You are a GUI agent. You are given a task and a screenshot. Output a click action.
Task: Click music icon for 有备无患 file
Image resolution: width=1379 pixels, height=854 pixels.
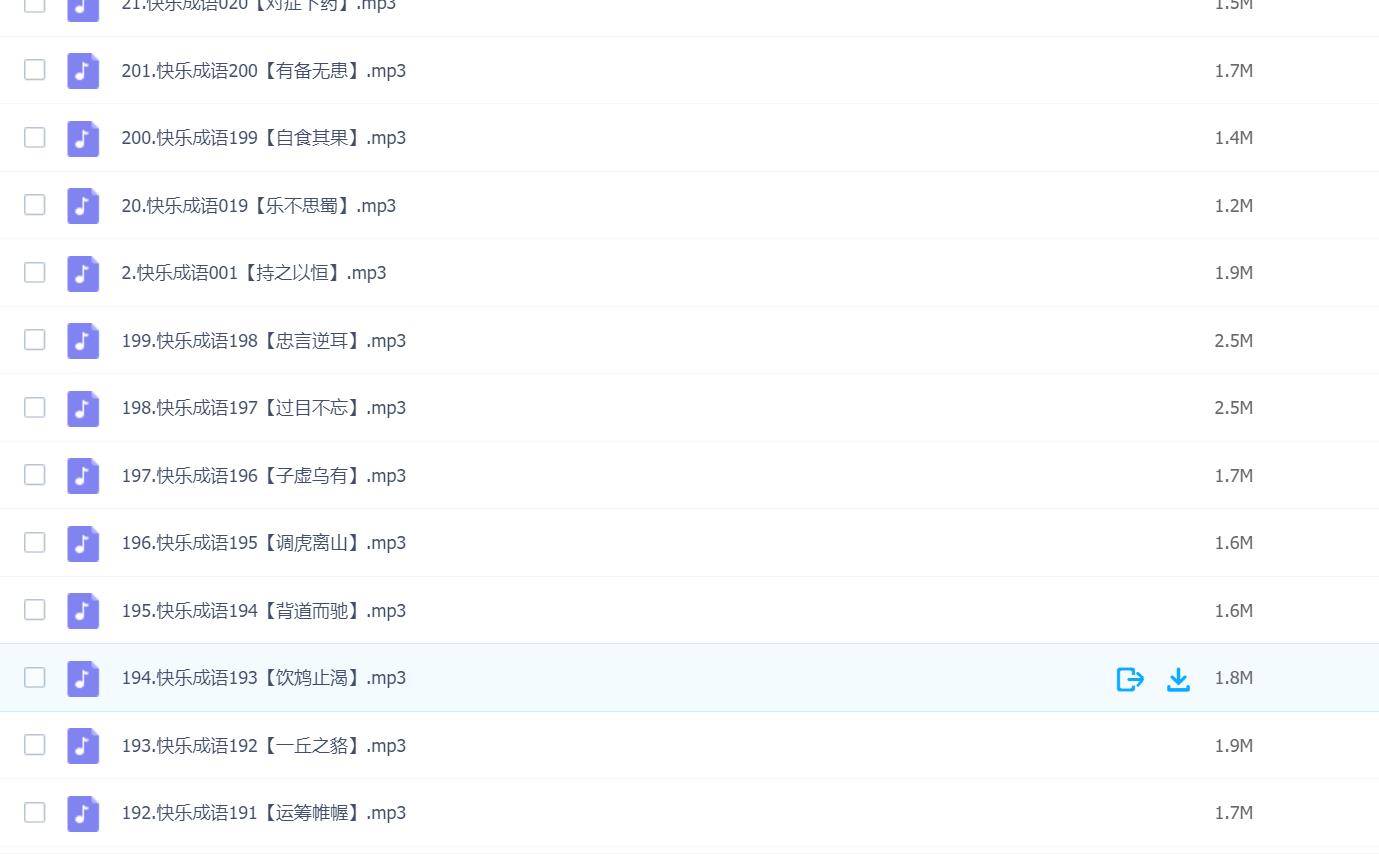[x=83, y=71]
